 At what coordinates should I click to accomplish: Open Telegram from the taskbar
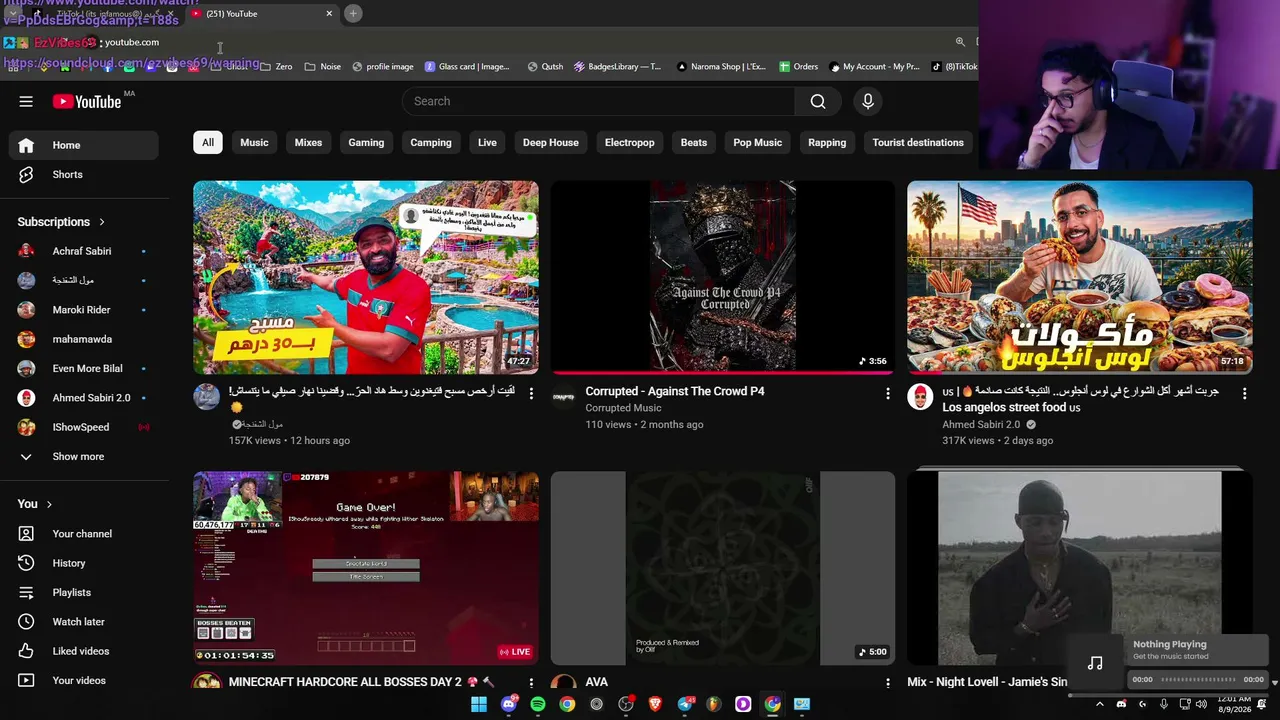click(x=685, y=704)
